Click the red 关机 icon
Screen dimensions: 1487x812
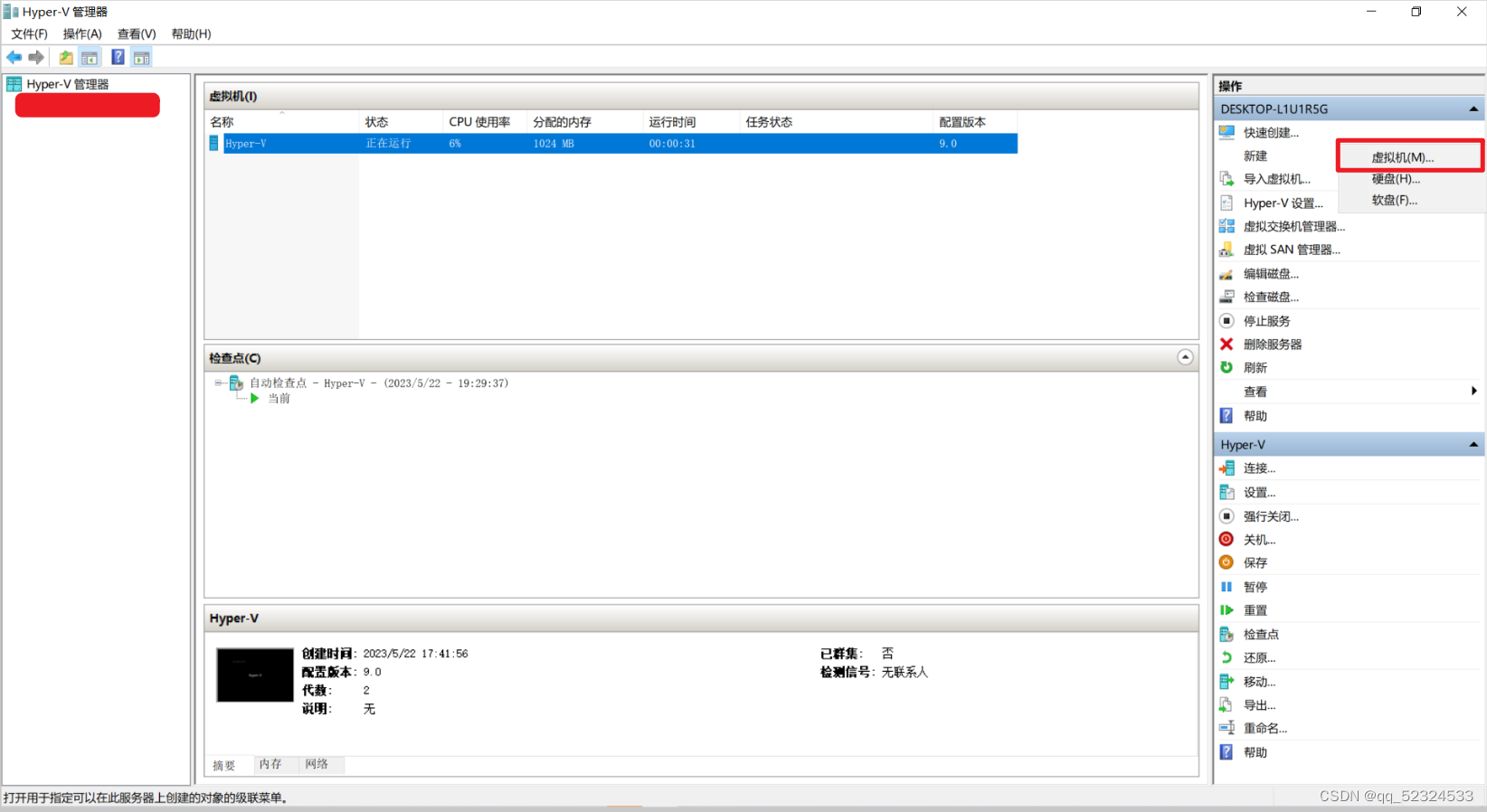point(1227,539)
